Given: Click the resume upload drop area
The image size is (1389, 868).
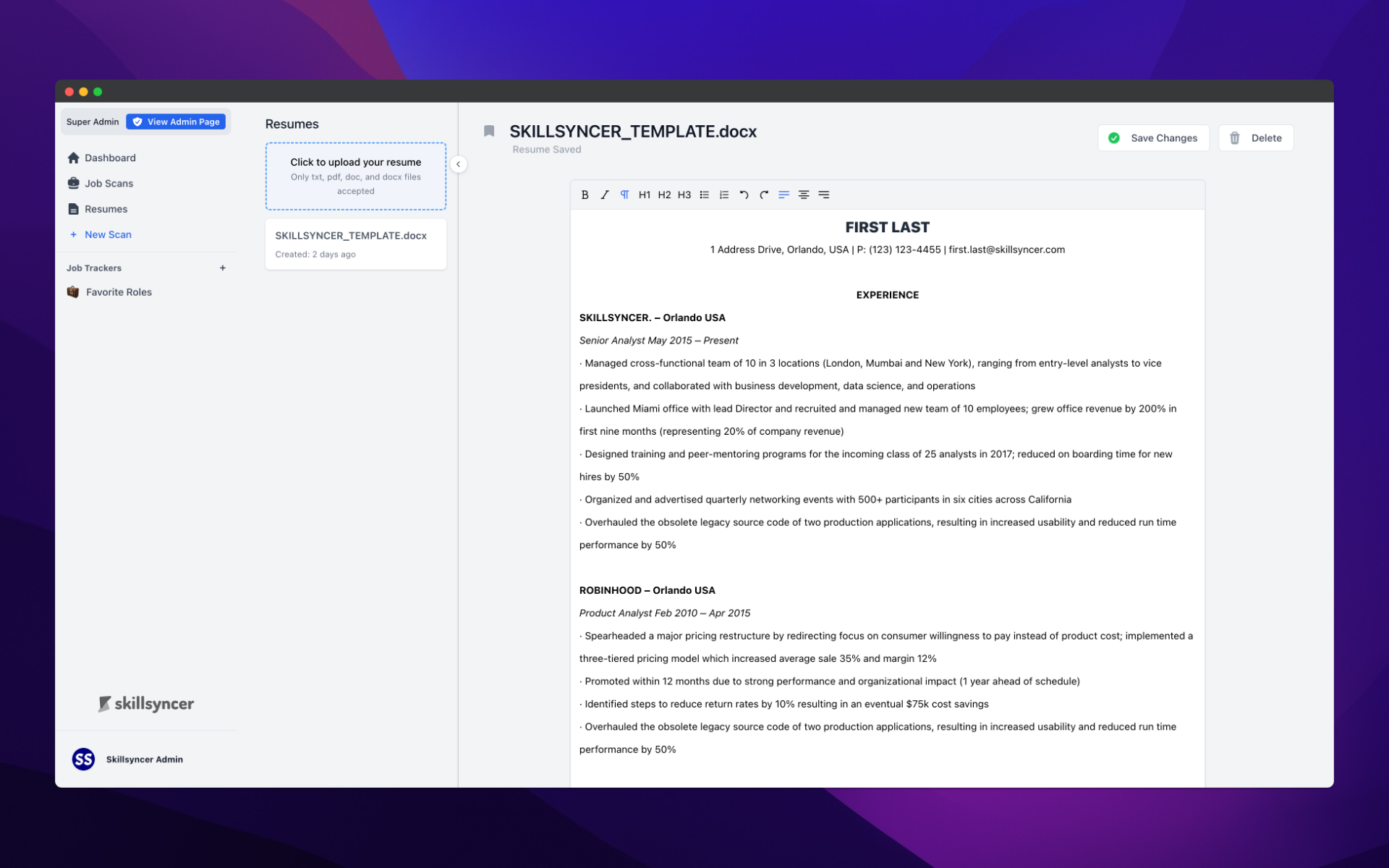Looking at the screenshot, I should pyautogui.click(x=355, y=176).
